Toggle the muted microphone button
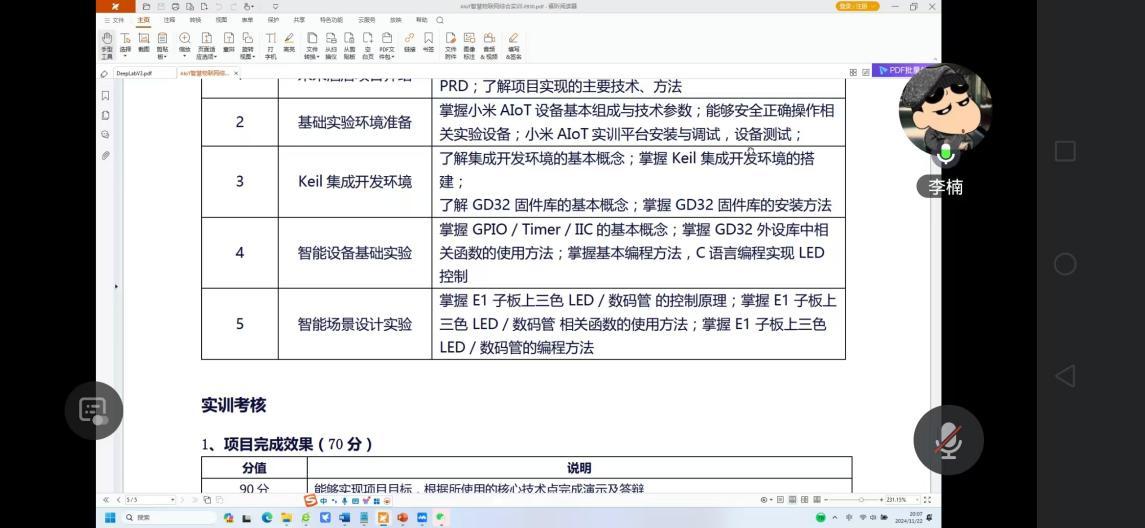Screen dimensions: 1145x528 (x=948, y=440)
